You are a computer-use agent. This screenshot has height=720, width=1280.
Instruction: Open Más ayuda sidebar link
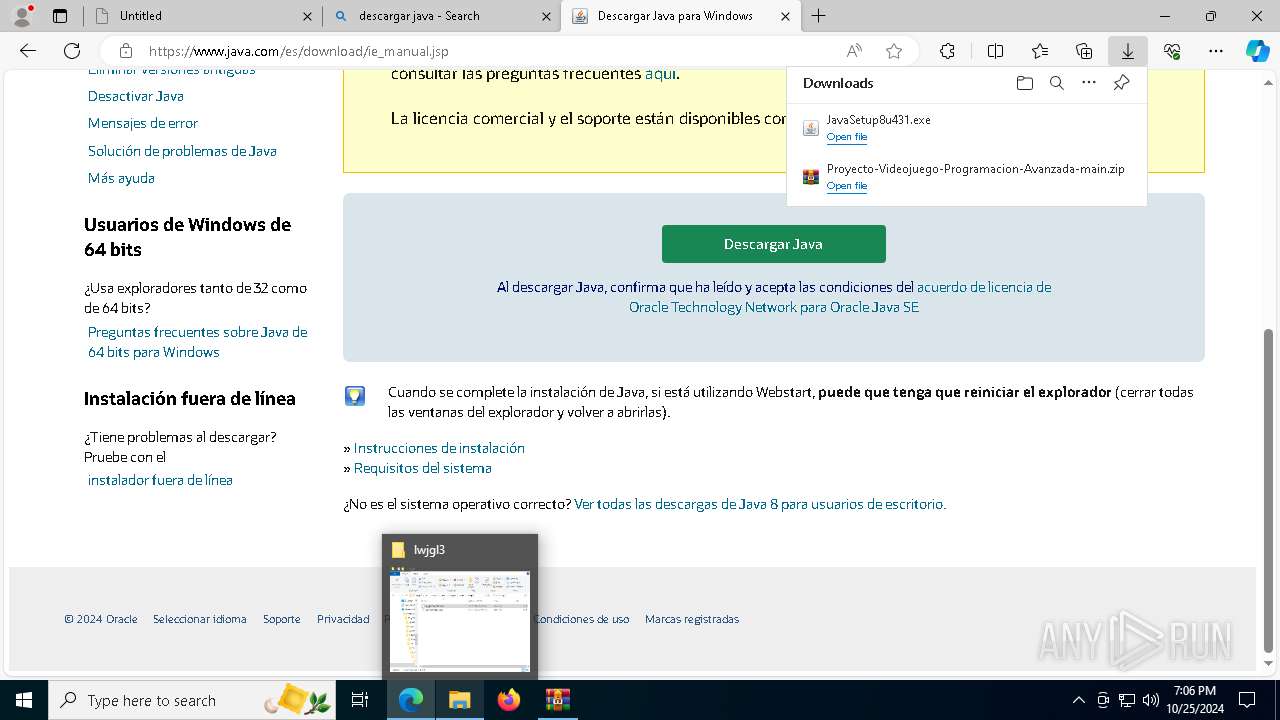click(121, 178)
